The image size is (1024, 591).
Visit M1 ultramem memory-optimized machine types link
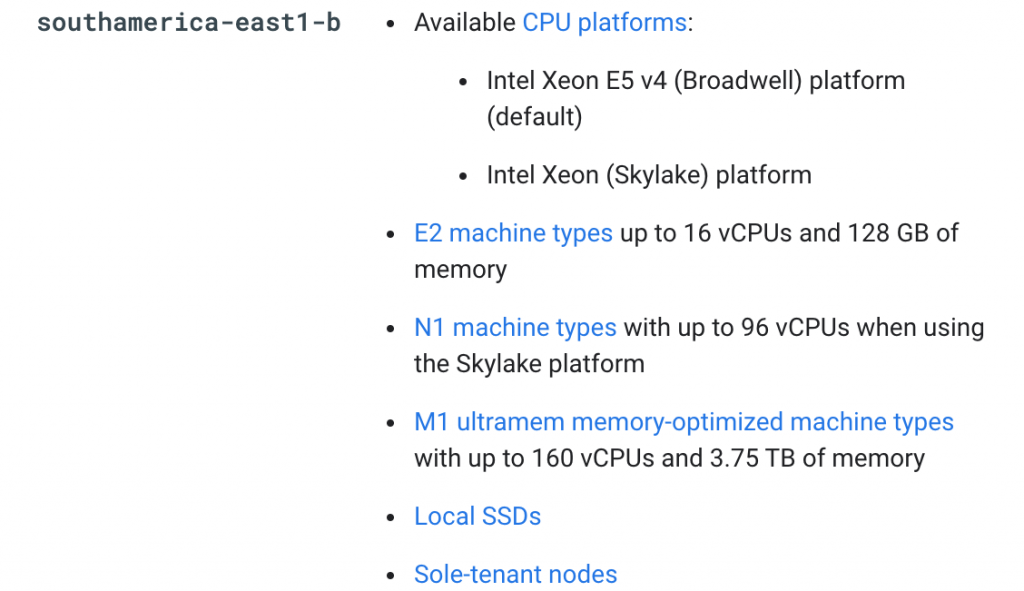pyautogui.click(x=684, y=422)
